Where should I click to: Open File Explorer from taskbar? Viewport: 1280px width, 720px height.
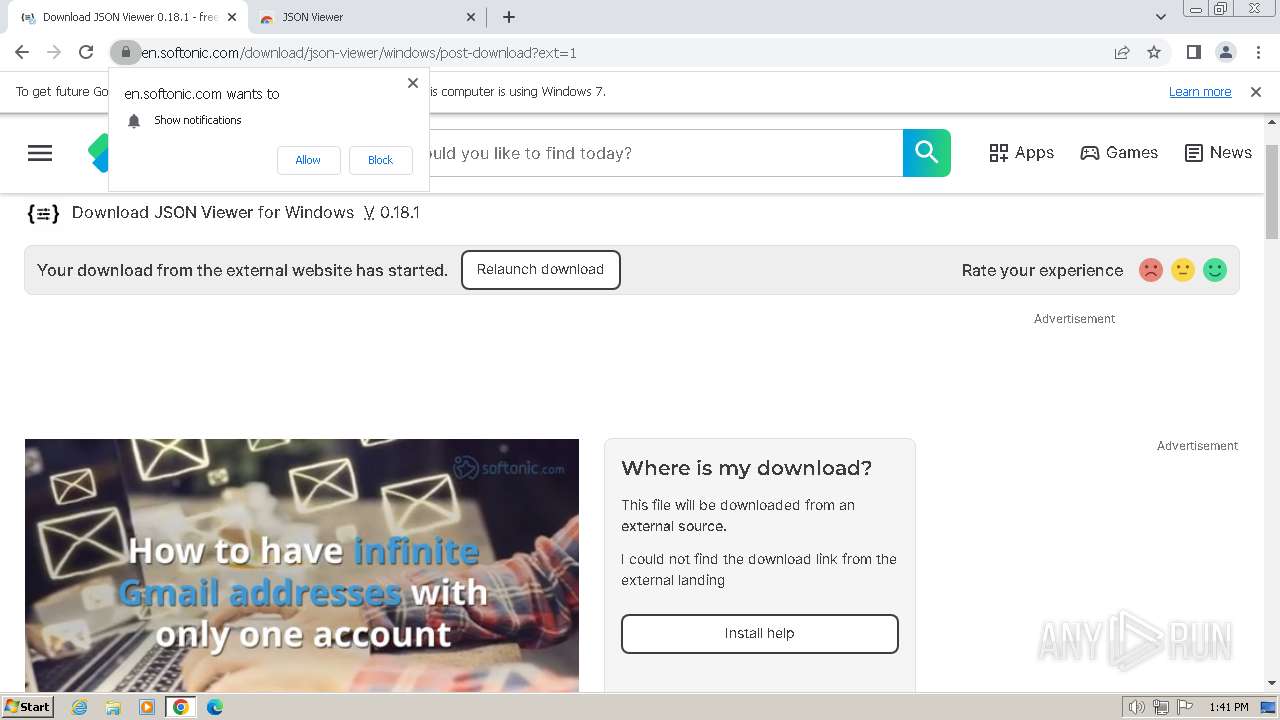[113, 707]
